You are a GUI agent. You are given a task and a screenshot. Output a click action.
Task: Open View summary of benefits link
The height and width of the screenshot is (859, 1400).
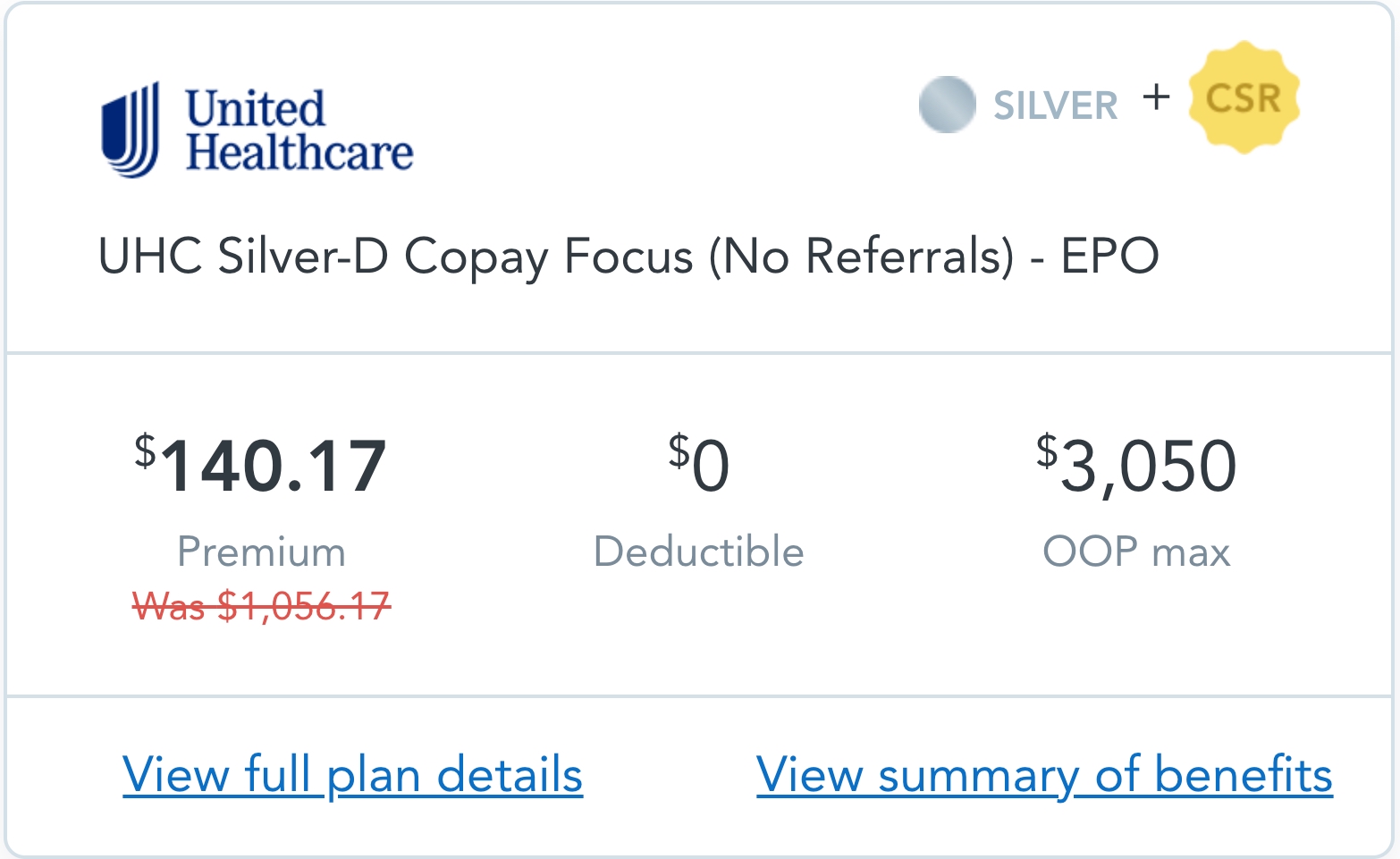coord(1044,774)
